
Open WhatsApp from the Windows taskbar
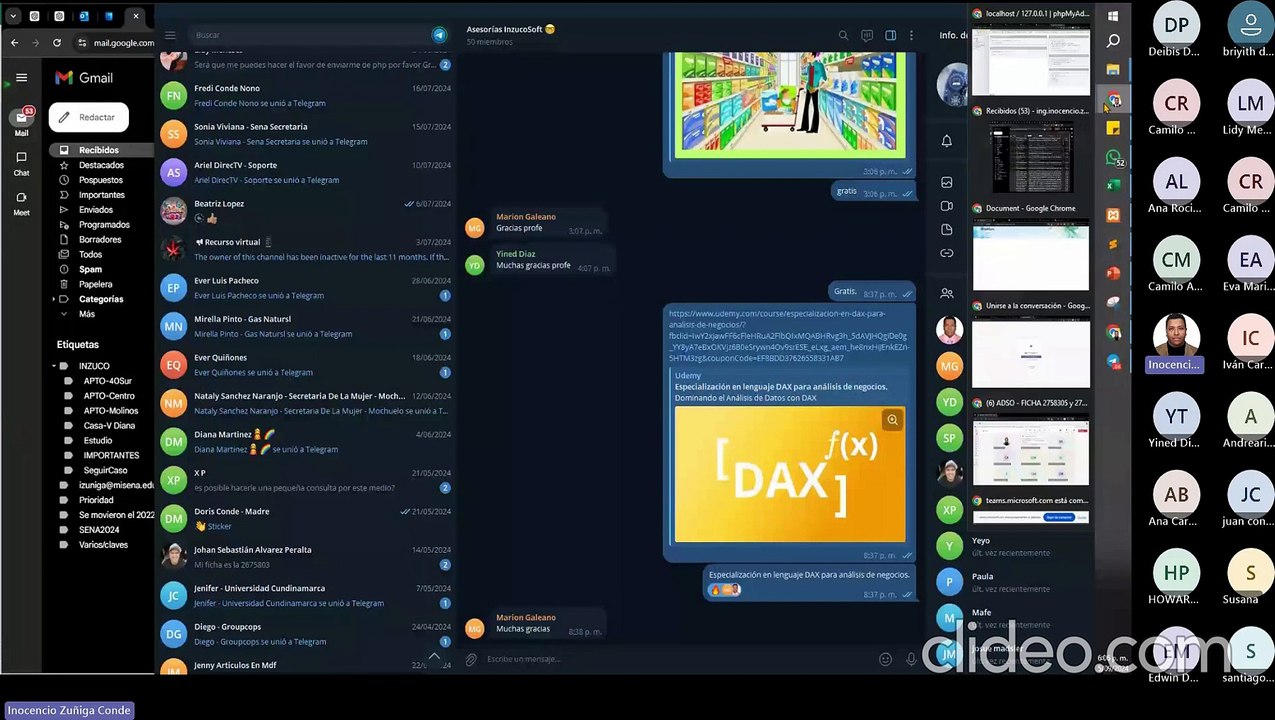1113,157
